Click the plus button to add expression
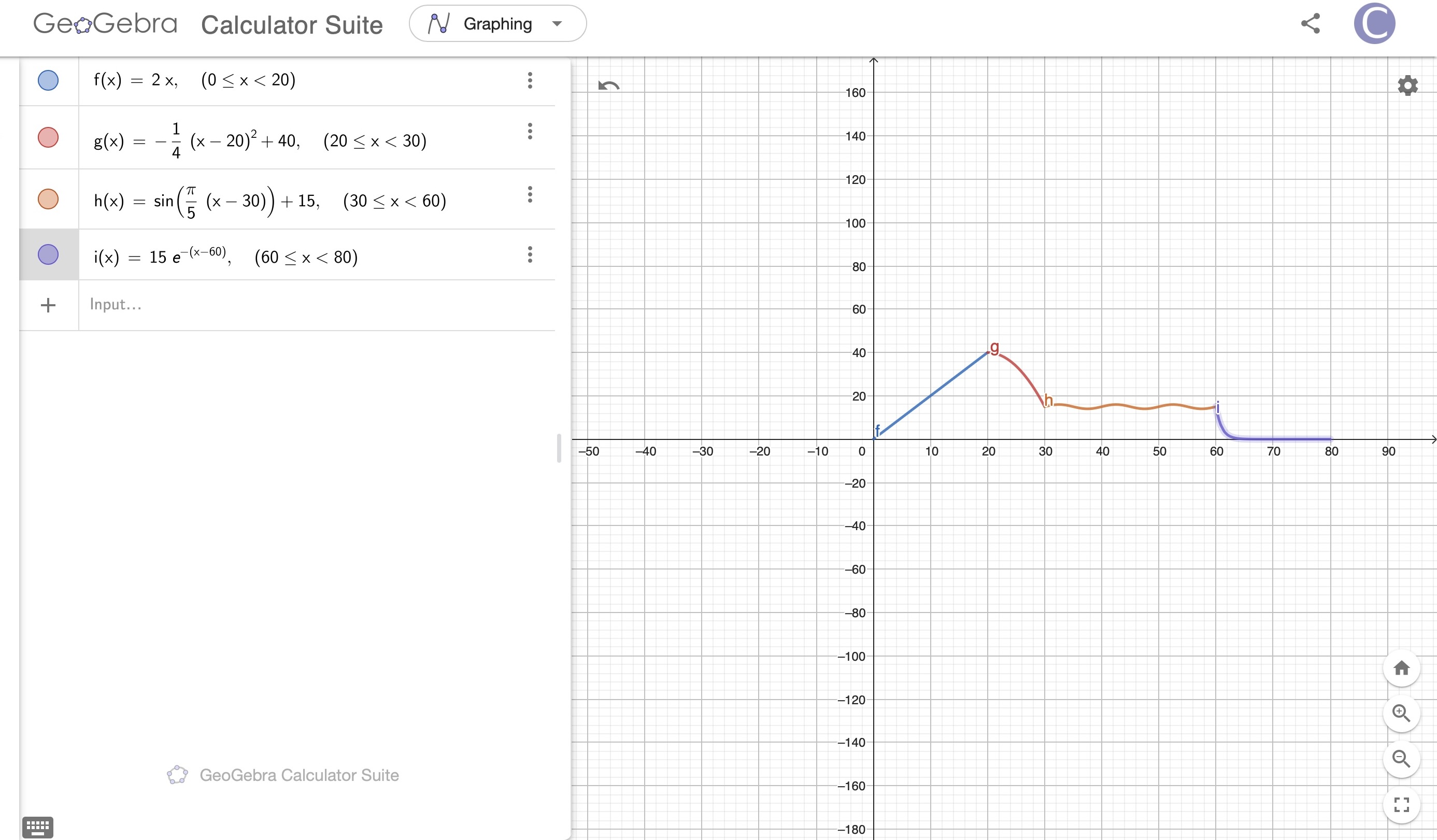Screen dimensions: 1437x840 point(48,305)
